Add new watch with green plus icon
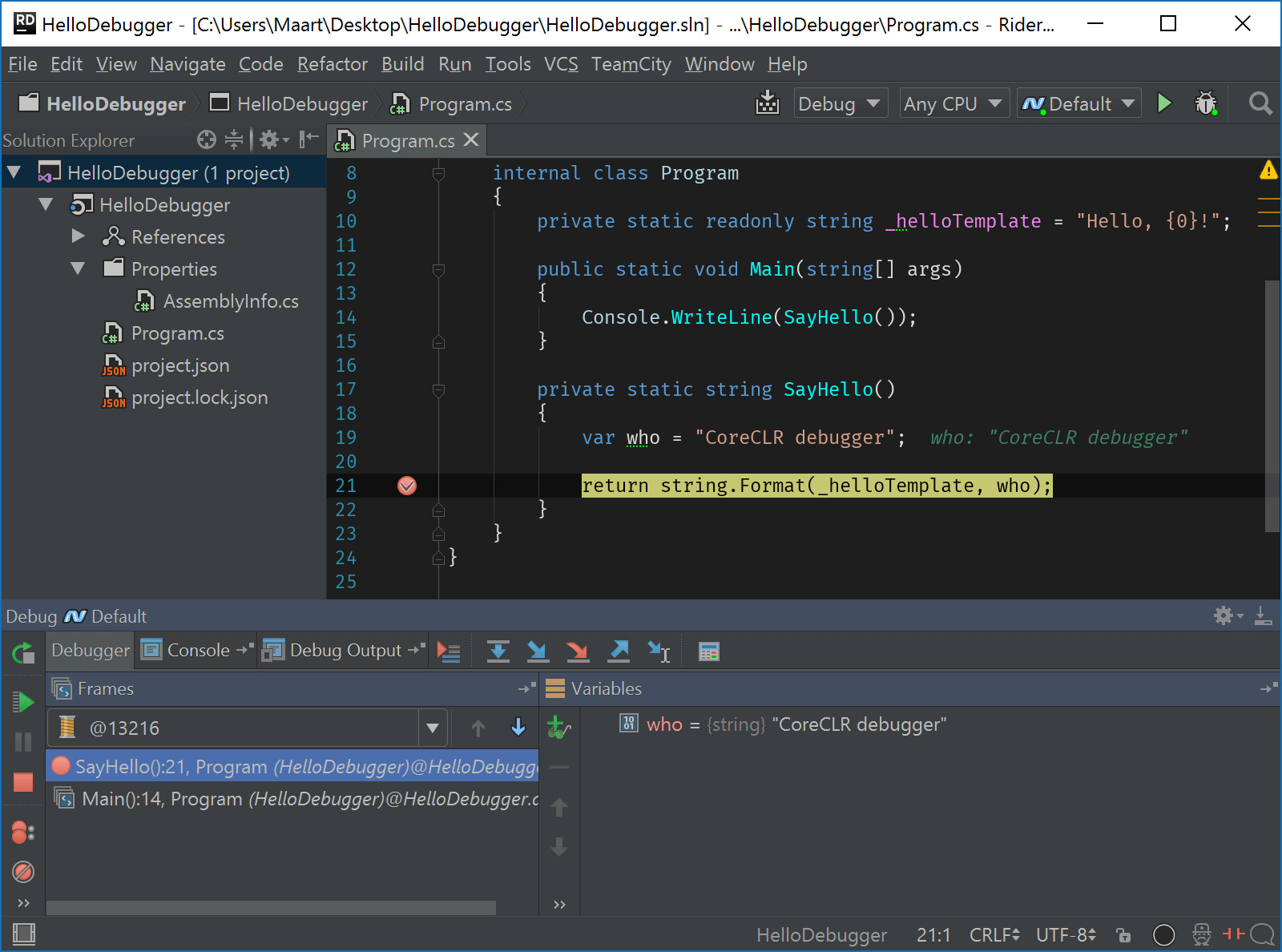 [x=558, y=728]
